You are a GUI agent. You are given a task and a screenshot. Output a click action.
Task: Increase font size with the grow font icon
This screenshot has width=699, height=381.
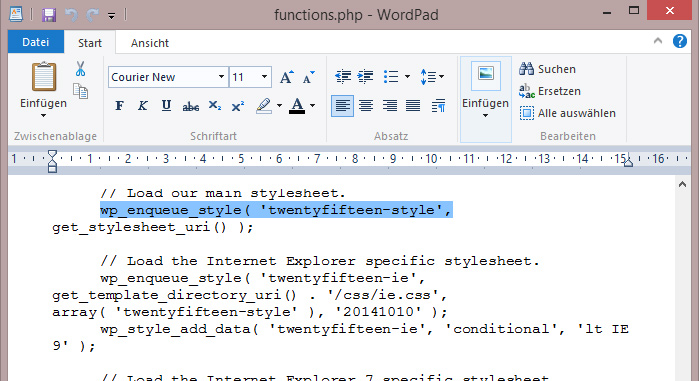pos(287,77)
